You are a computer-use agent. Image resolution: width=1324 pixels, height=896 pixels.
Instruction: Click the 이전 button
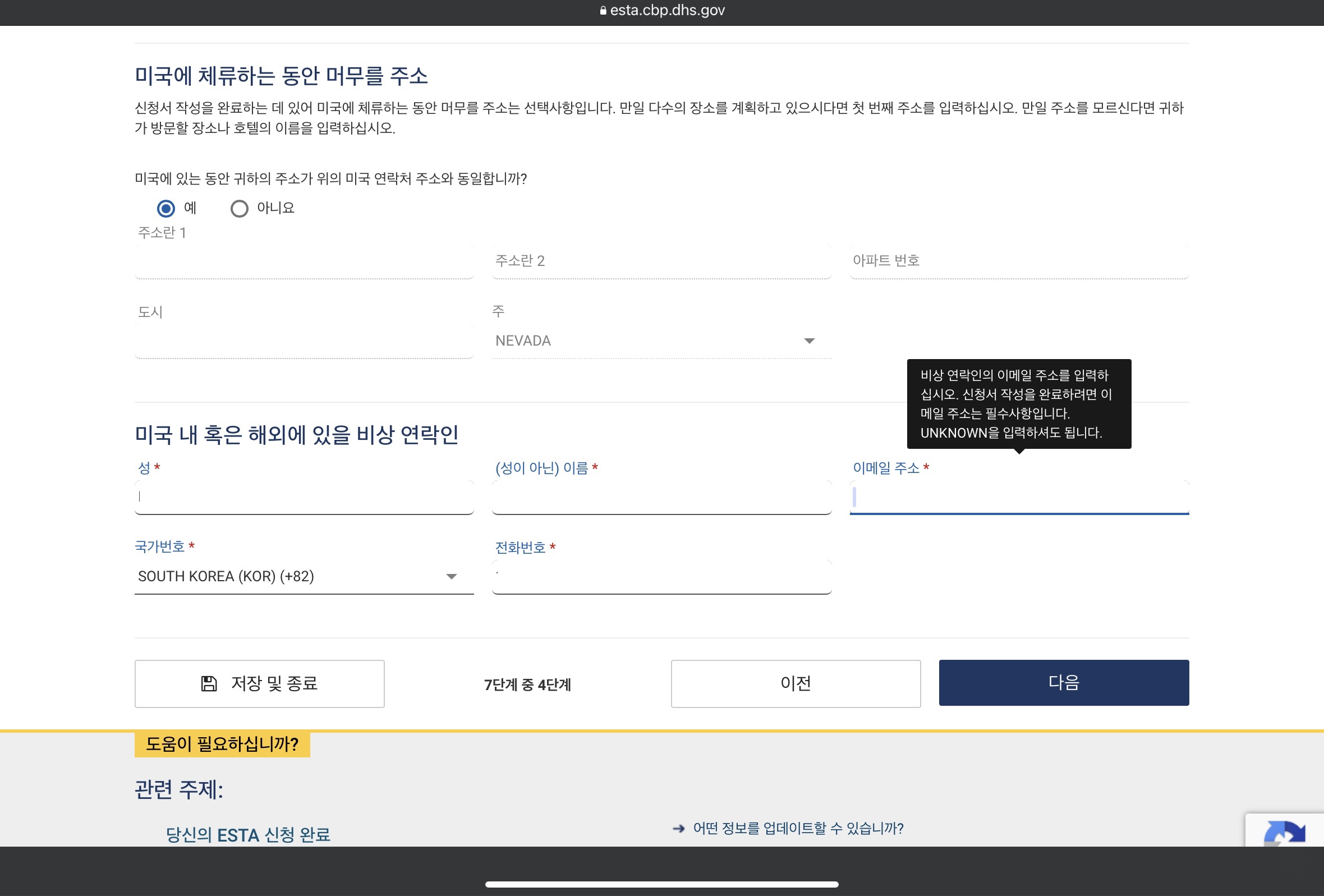pyautogui.click(x=796, y=683)
